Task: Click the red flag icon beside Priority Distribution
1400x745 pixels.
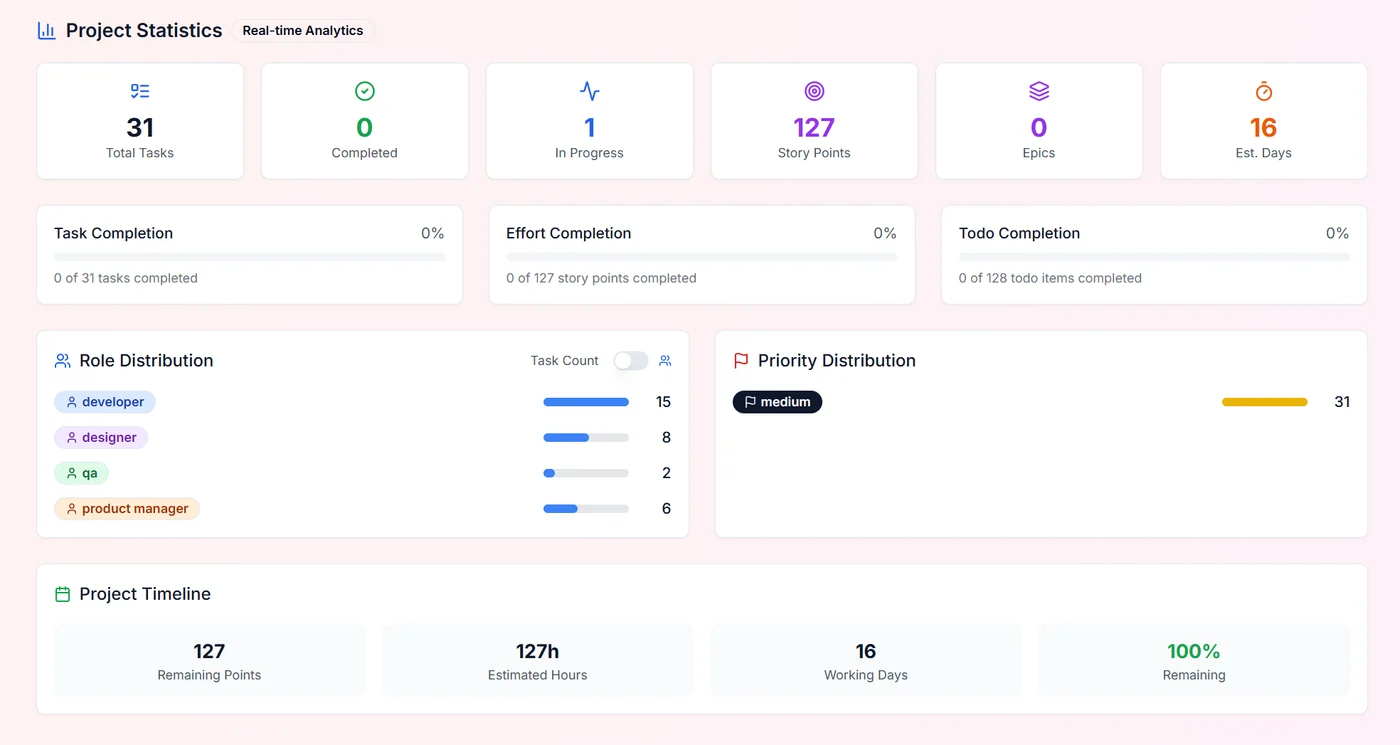Action: [x=741, y=361]
